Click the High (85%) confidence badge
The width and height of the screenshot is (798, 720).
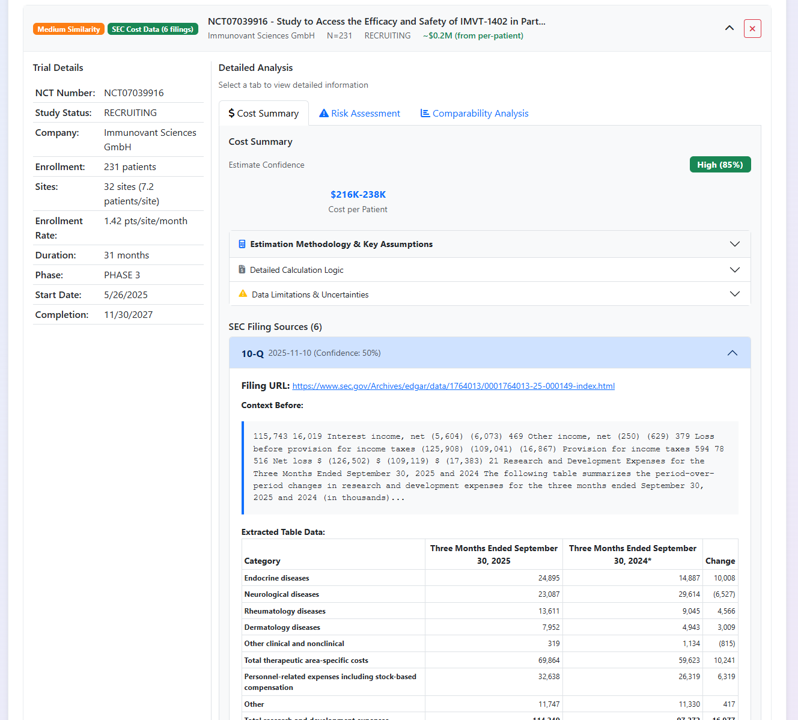click(x=720, y=165)
